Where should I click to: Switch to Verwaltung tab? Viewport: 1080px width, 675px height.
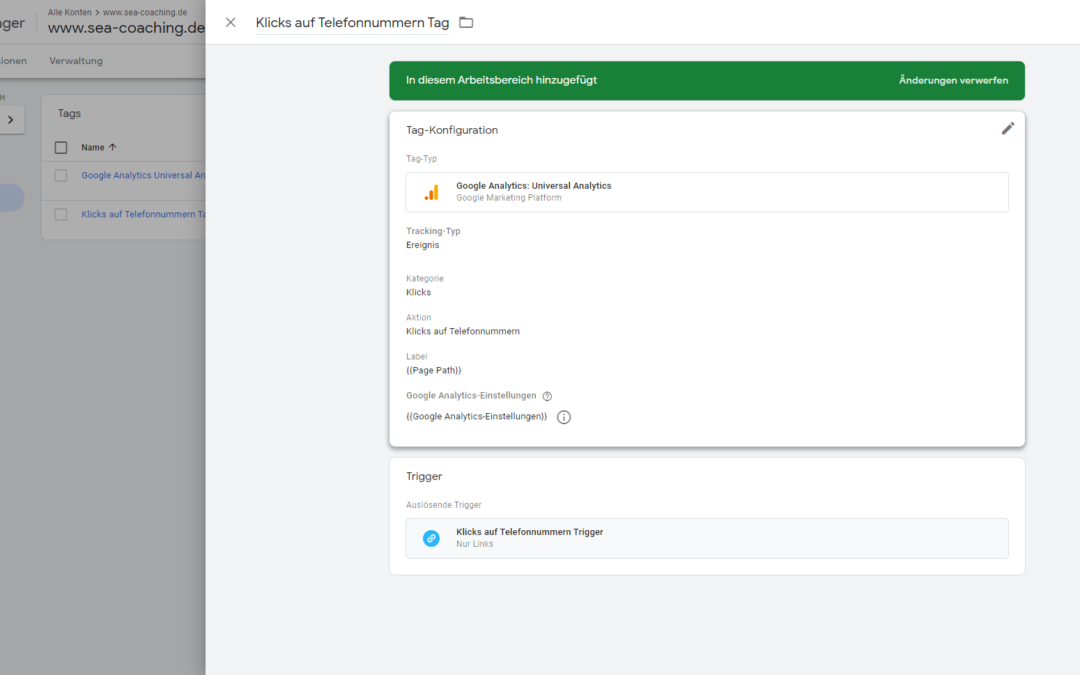tap(76, 61)
